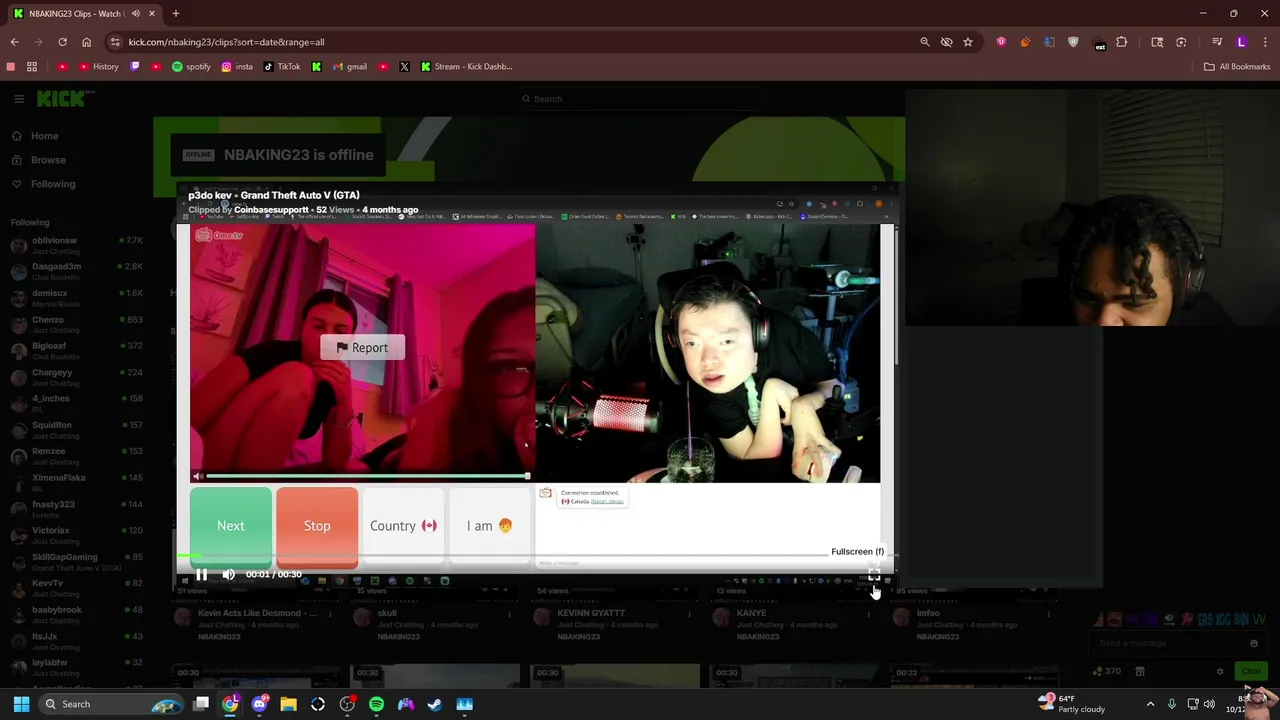Open Spotify from the taskbar
The width and height of the screenshot is (1280, 720).
coord(376,704)
